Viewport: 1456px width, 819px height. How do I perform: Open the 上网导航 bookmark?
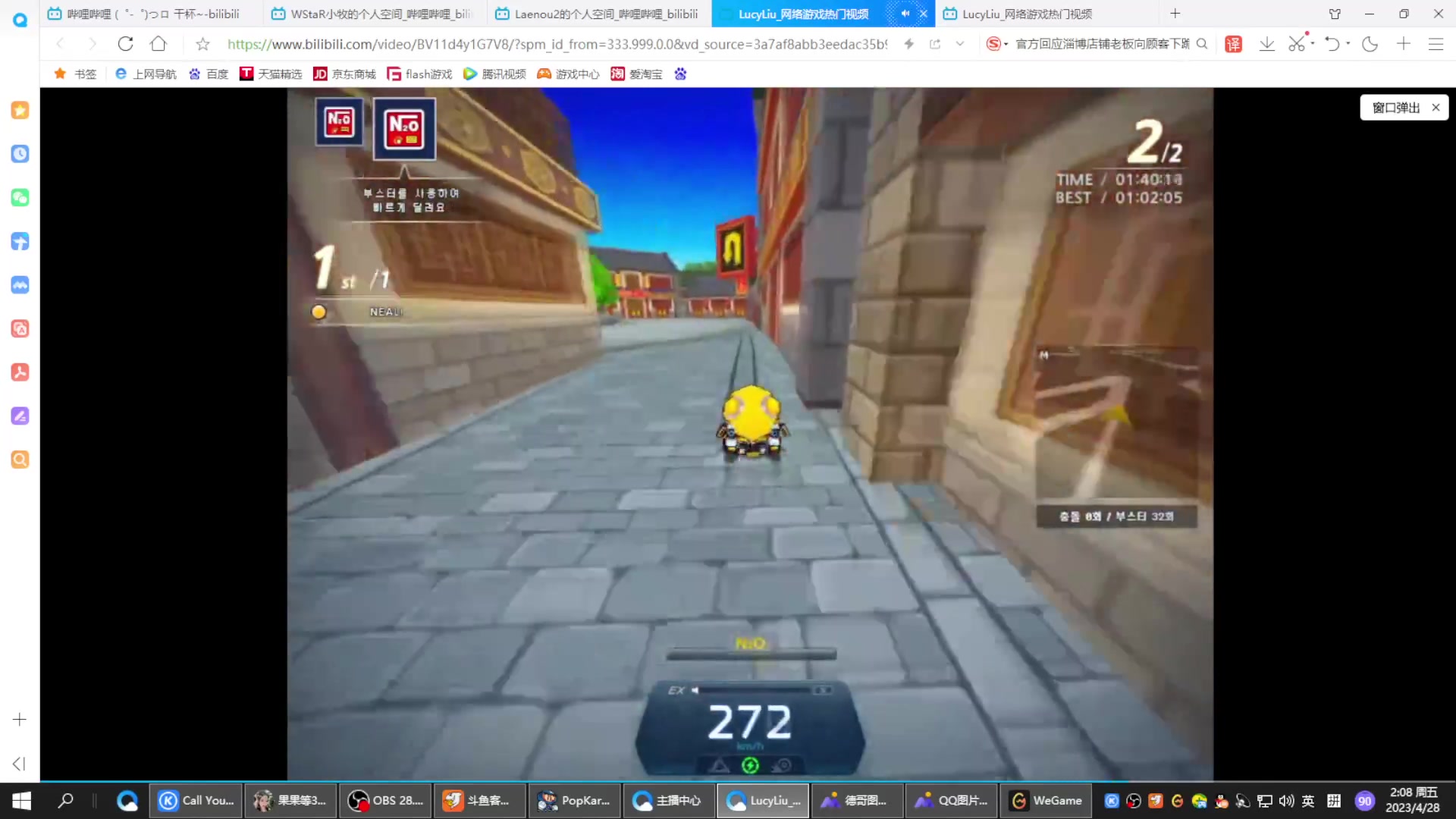point(146,74)
